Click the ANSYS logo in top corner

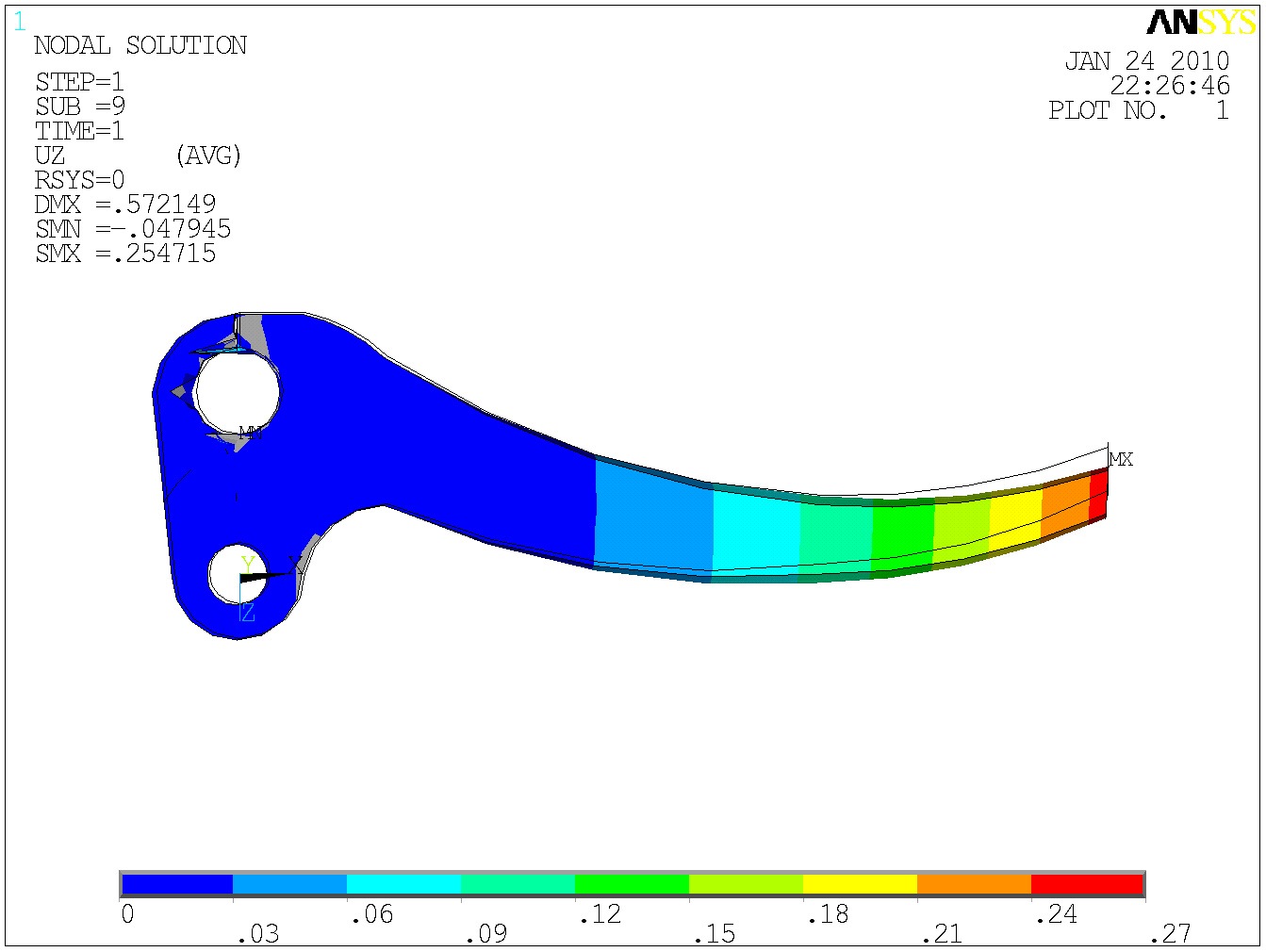coord(1201,22)
